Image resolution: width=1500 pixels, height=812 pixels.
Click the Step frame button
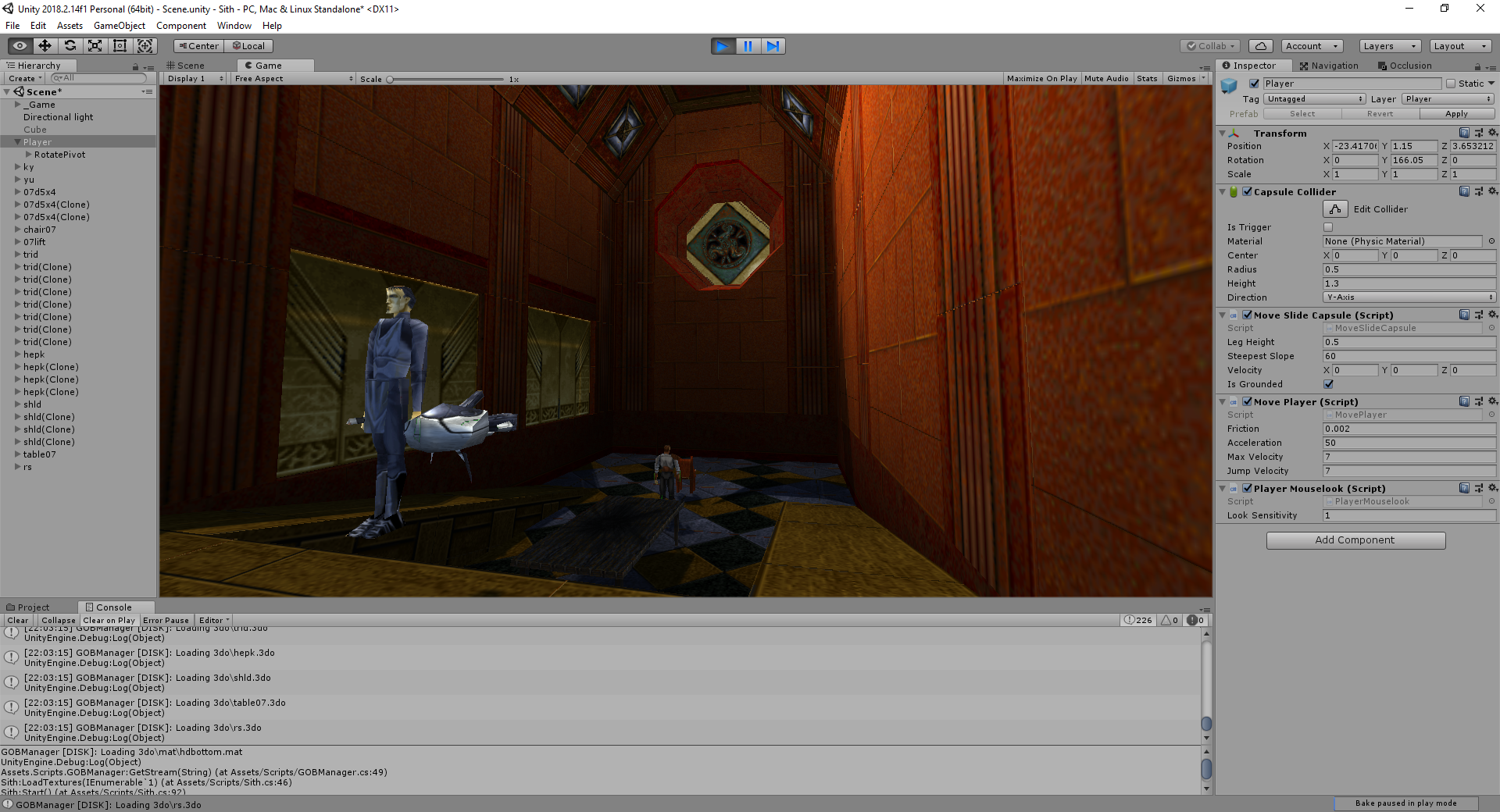coord(773,46)
